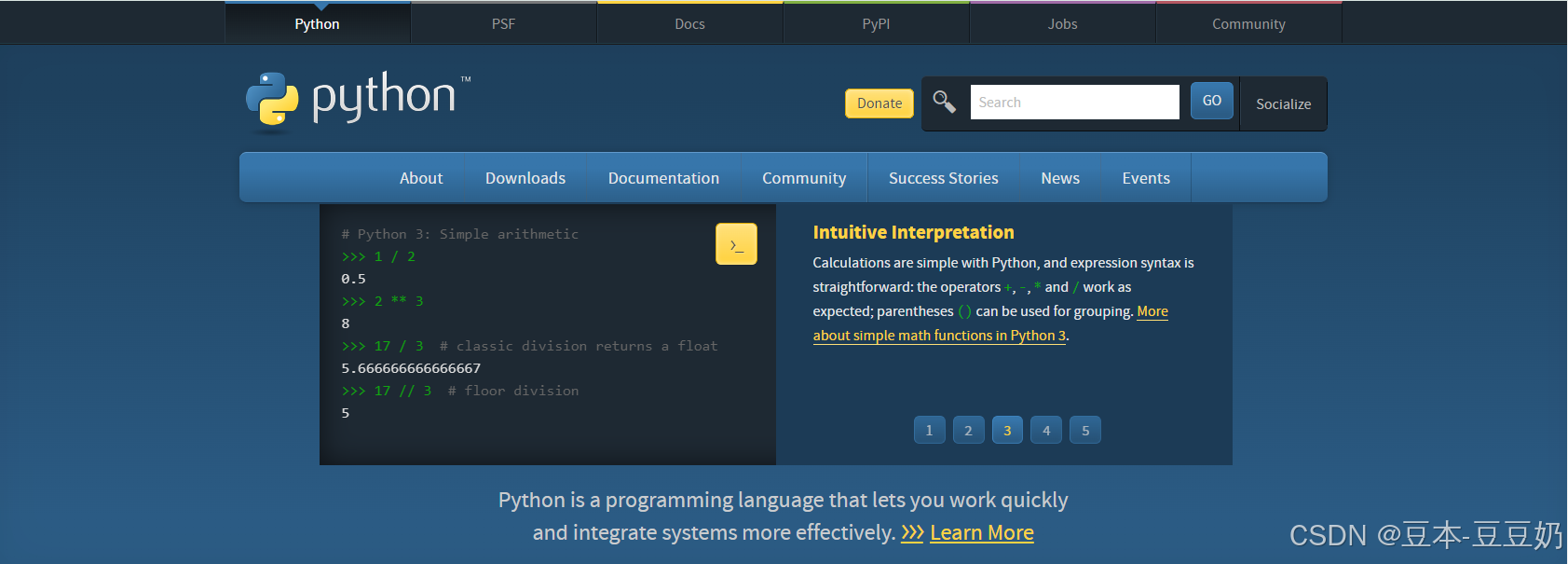Click the code line '>>> 2 ** 3'
Screen dimensions: 1568x564
383,301
